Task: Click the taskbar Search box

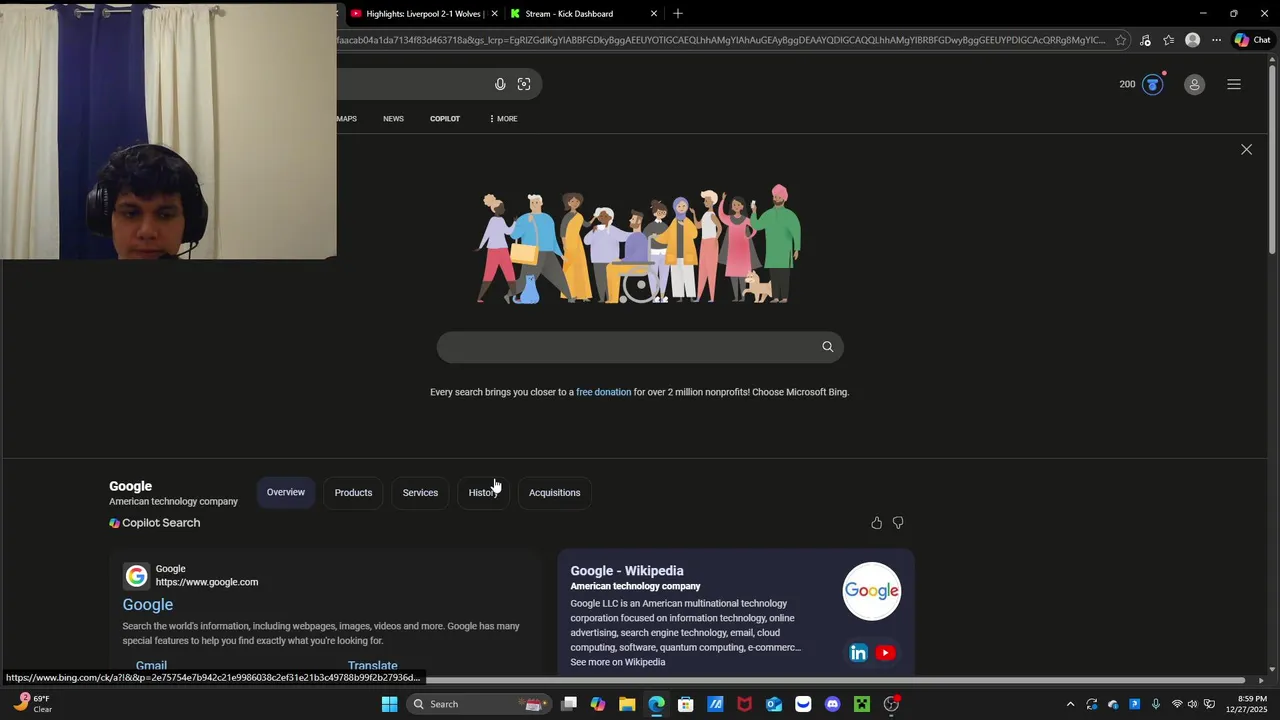Action: 480,704
